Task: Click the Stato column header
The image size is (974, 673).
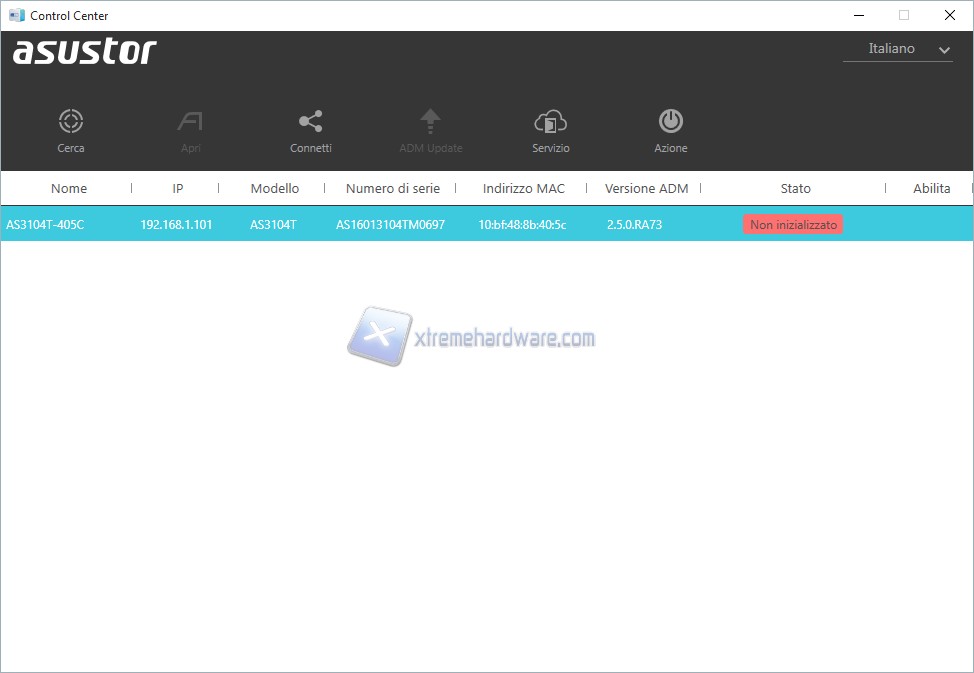Action: tap(795, 188)
